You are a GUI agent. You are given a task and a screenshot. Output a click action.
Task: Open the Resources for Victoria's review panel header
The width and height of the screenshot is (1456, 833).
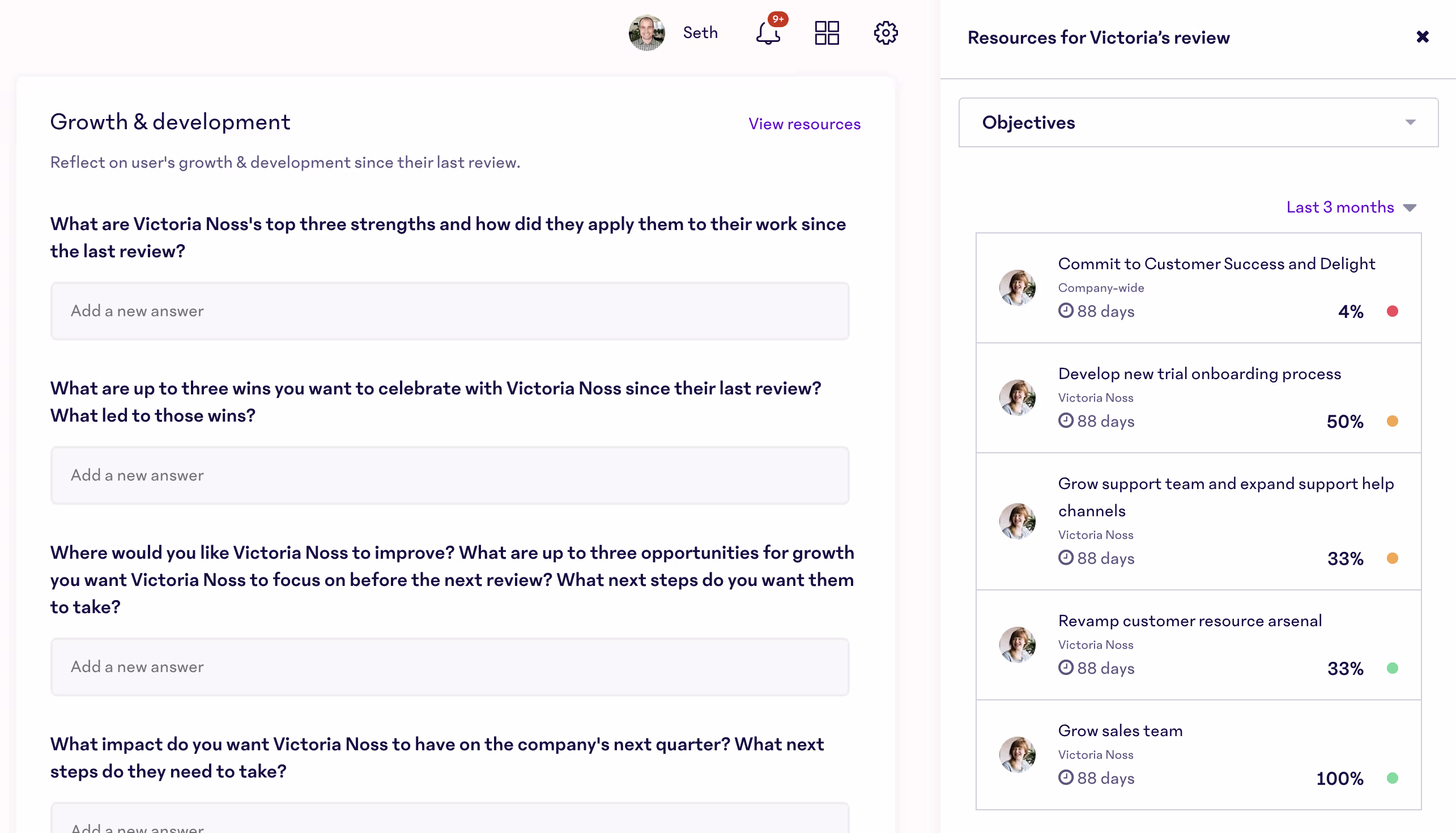click(1098, 37)
